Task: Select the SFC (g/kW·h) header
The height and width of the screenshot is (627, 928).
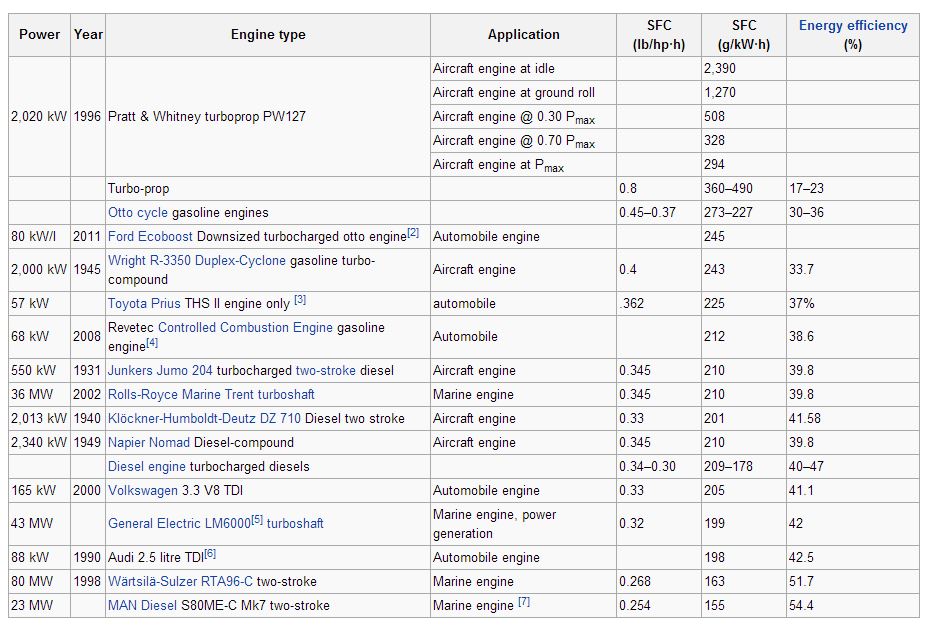Action: click(743, 35)
